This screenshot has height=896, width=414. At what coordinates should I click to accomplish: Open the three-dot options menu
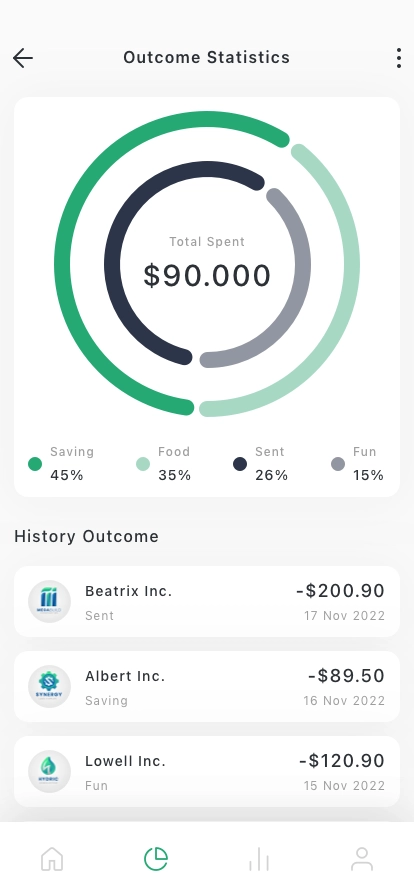click(x=399, y=58)
